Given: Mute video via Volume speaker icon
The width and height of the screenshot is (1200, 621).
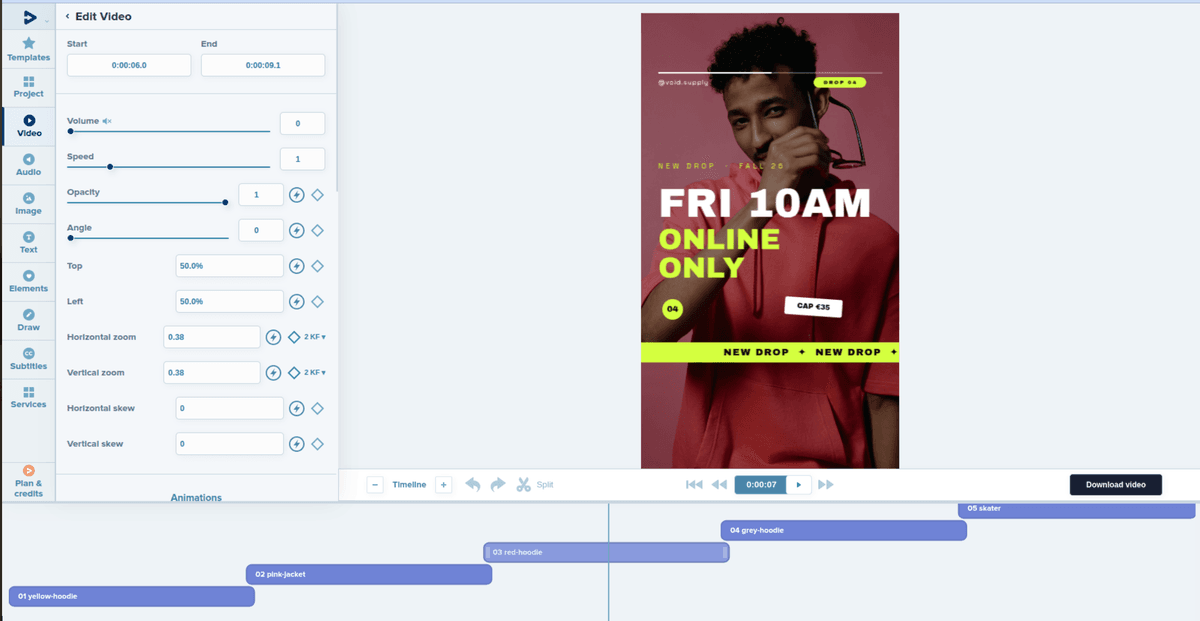Looking at the screenshot, I should pyautogui.click(x=107, y=121).
